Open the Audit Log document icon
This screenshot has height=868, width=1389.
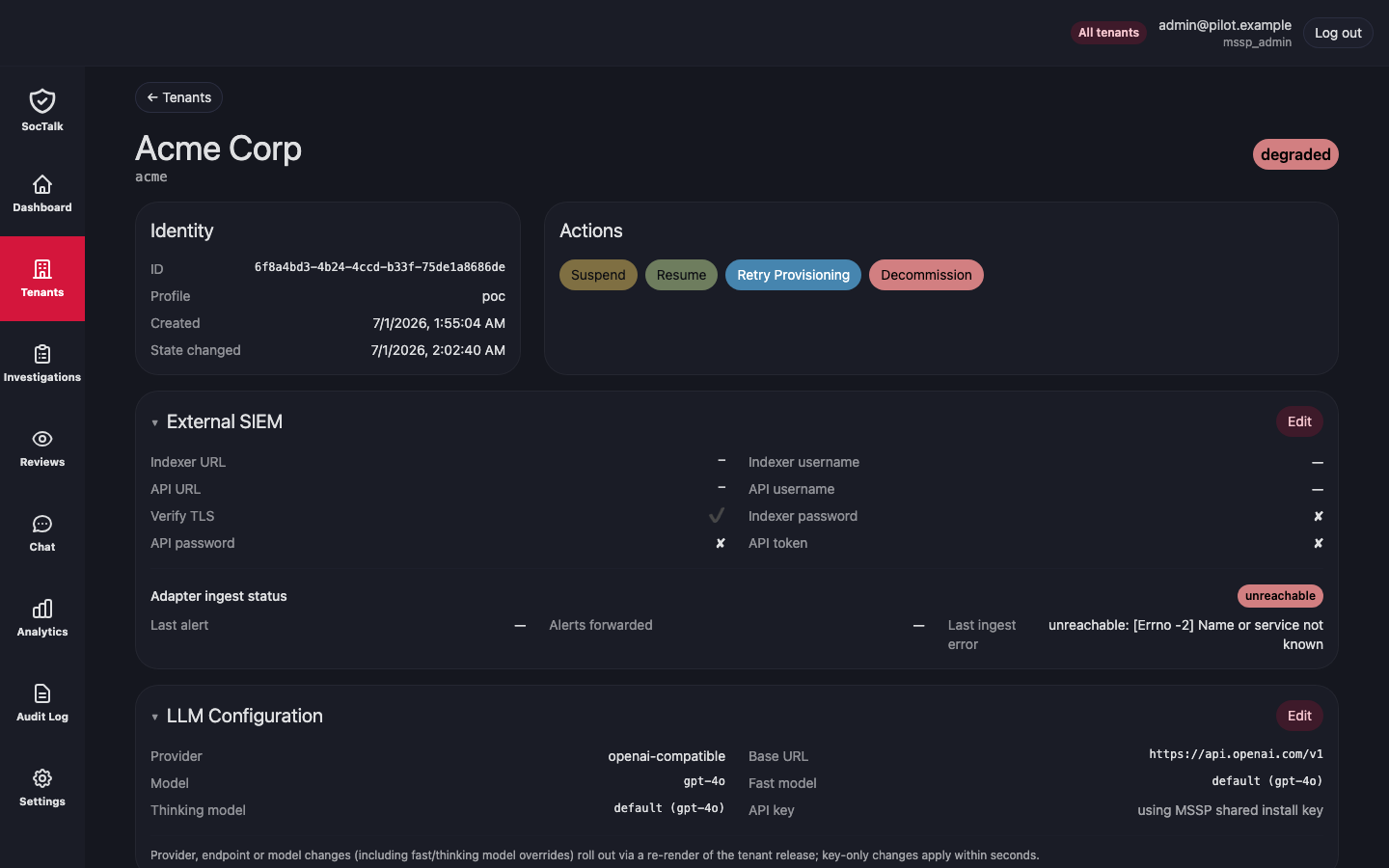click(42, 693)
